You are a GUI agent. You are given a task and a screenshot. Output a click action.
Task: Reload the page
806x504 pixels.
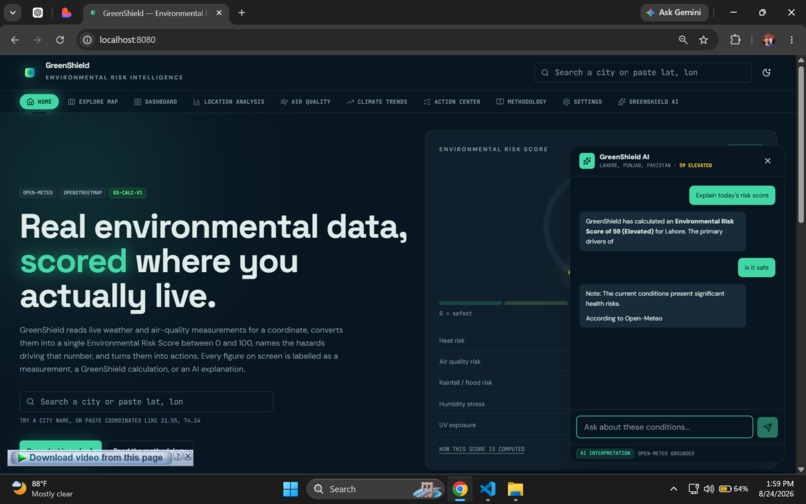point(60,40)
